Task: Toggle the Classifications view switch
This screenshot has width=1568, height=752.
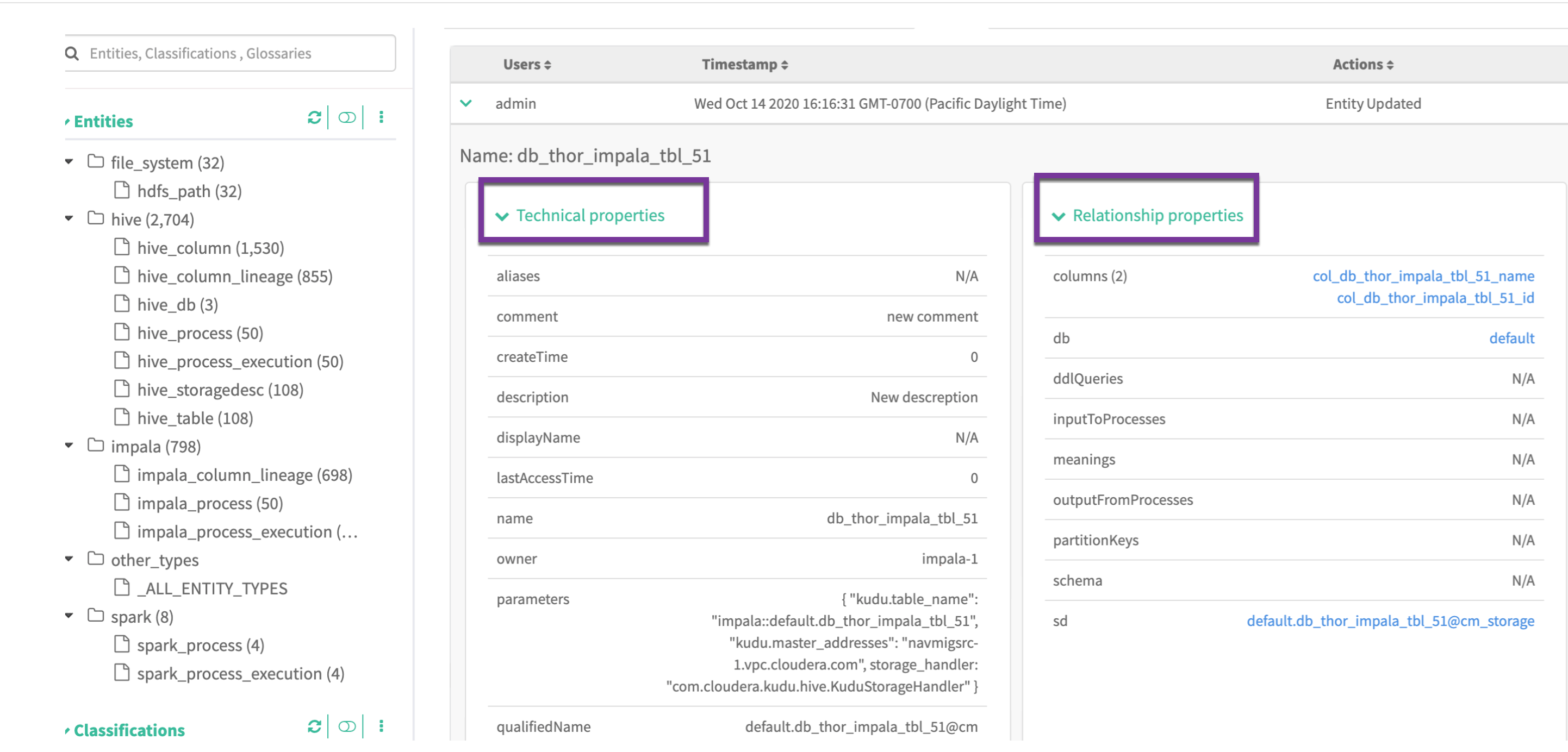Action: pos(347,726)
